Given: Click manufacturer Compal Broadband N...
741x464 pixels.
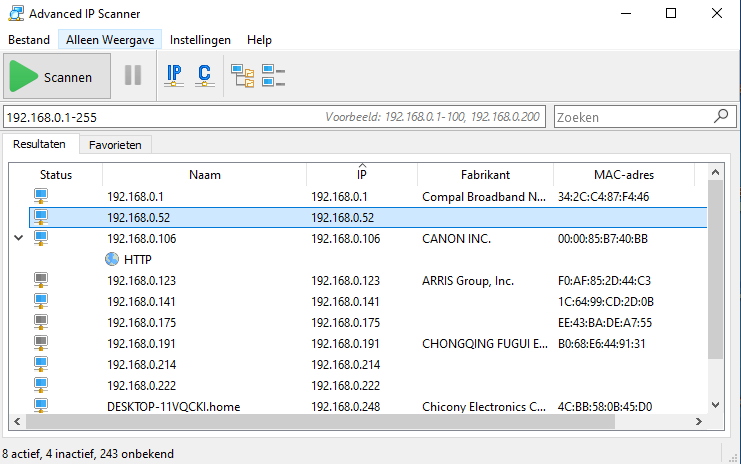Looking at the screenshot, I should coord(484,197).
